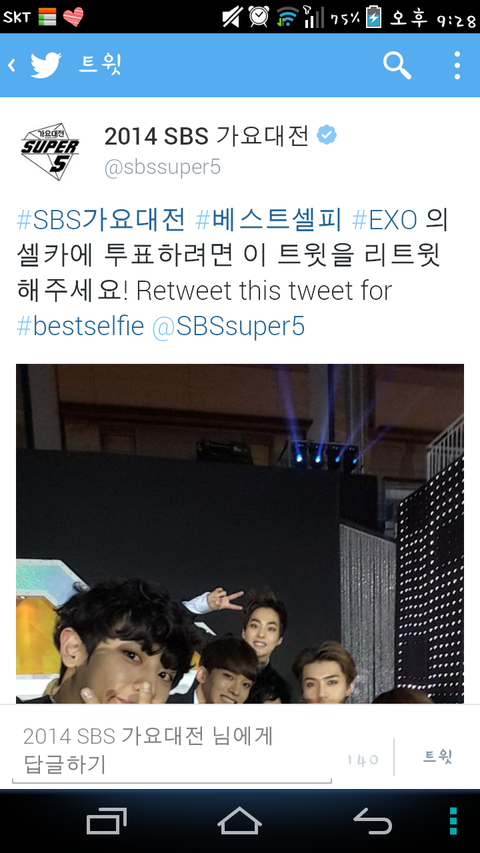The height and width of the screenshot is (853, 480).
Task: Open the SUPER 5 profile avatar
Action: tap(50, 152)
